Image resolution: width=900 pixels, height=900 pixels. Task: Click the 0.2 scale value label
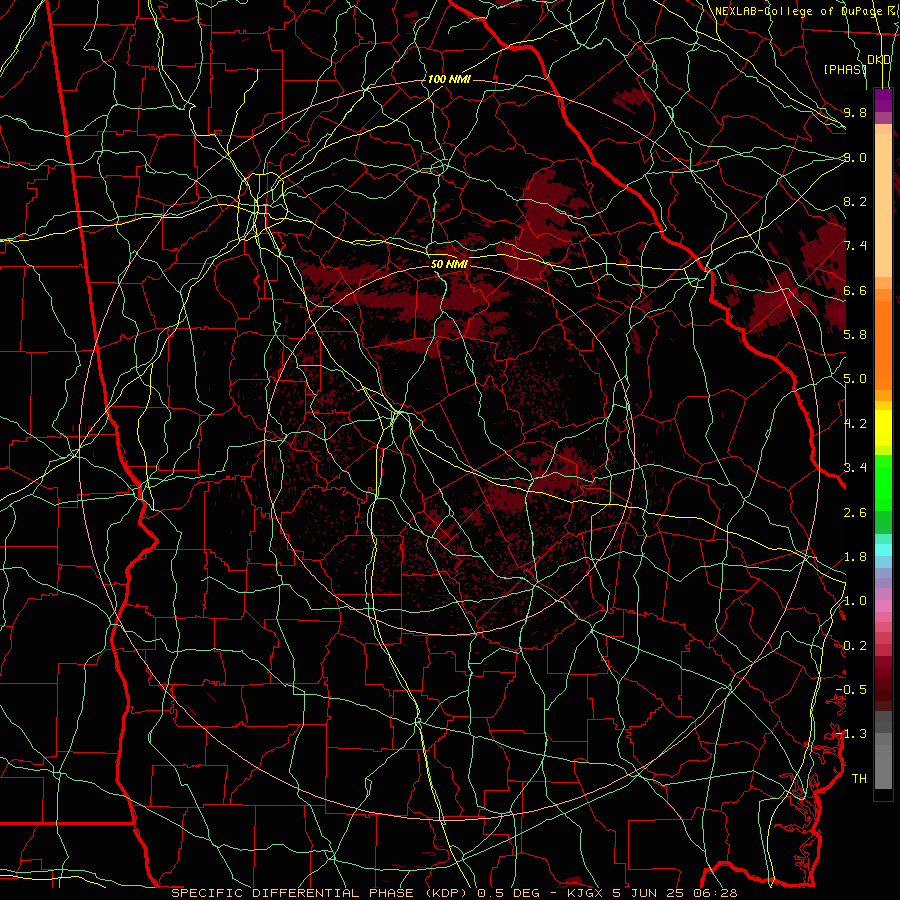855,646
